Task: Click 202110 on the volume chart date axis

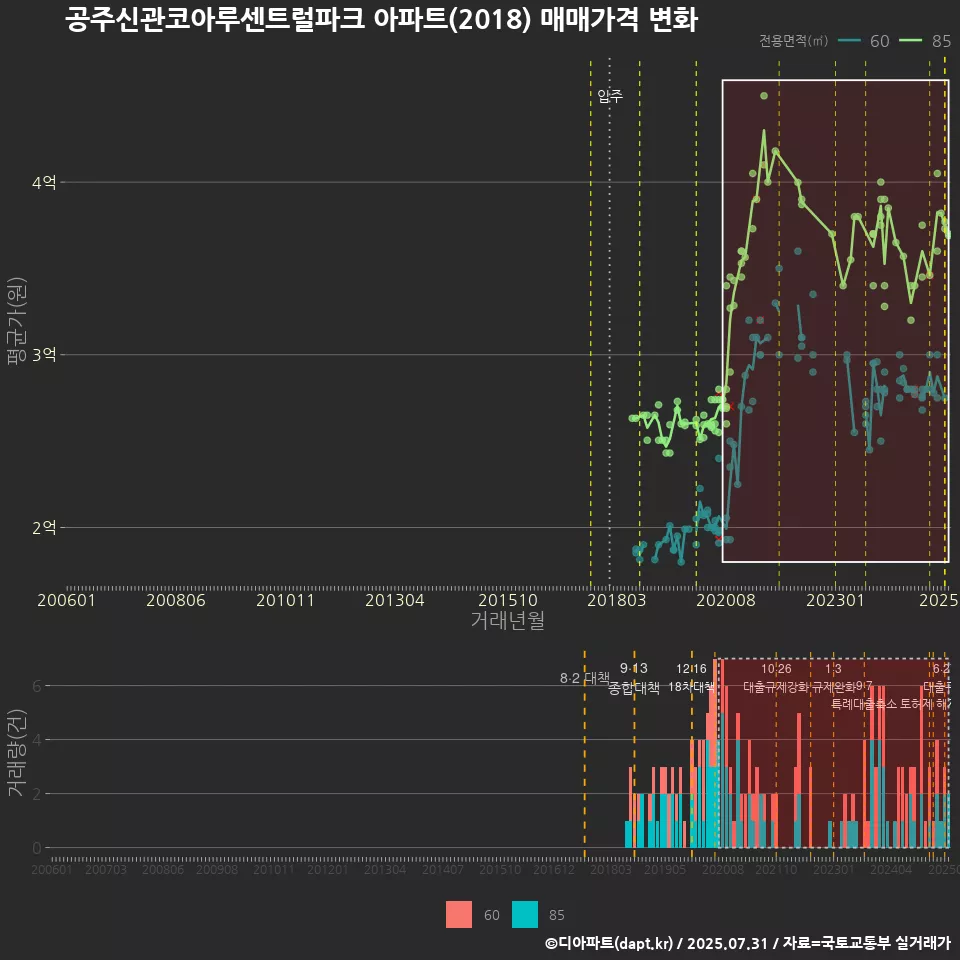Action: [x=776, y=869]
